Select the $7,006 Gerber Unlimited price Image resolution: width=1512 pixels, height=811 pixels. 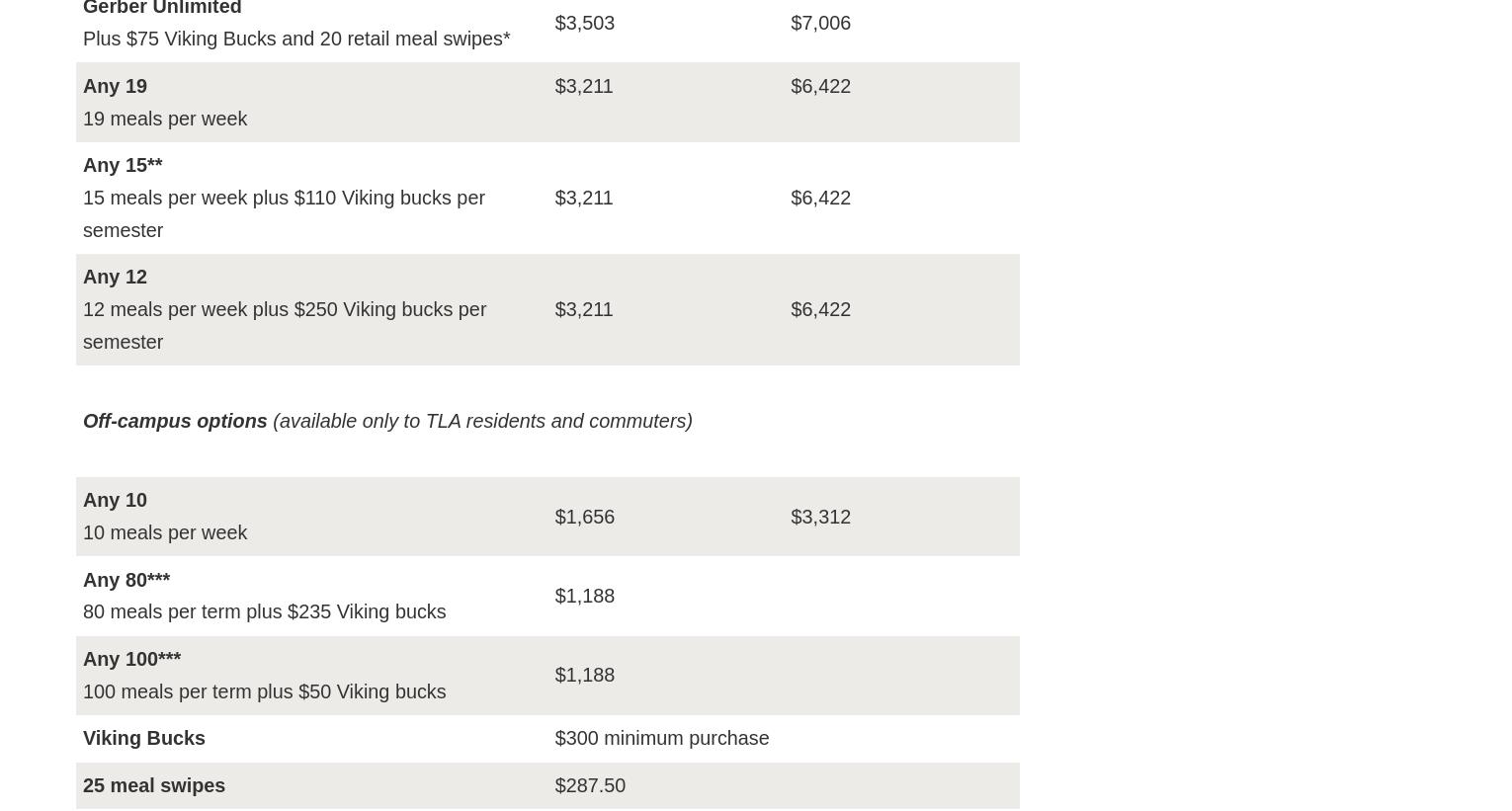click(x=820, y=23)
